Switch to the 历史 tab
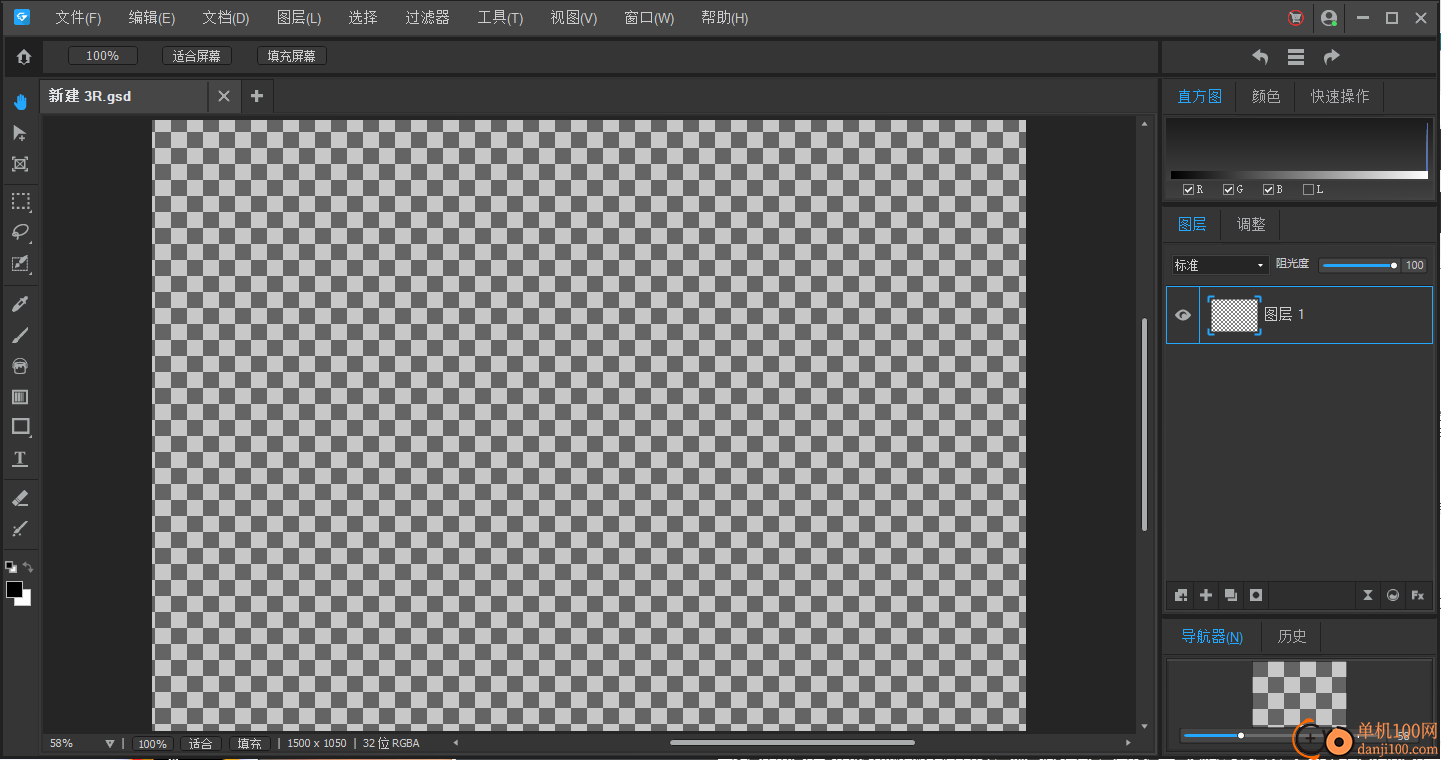 [x=1292, y=637]
